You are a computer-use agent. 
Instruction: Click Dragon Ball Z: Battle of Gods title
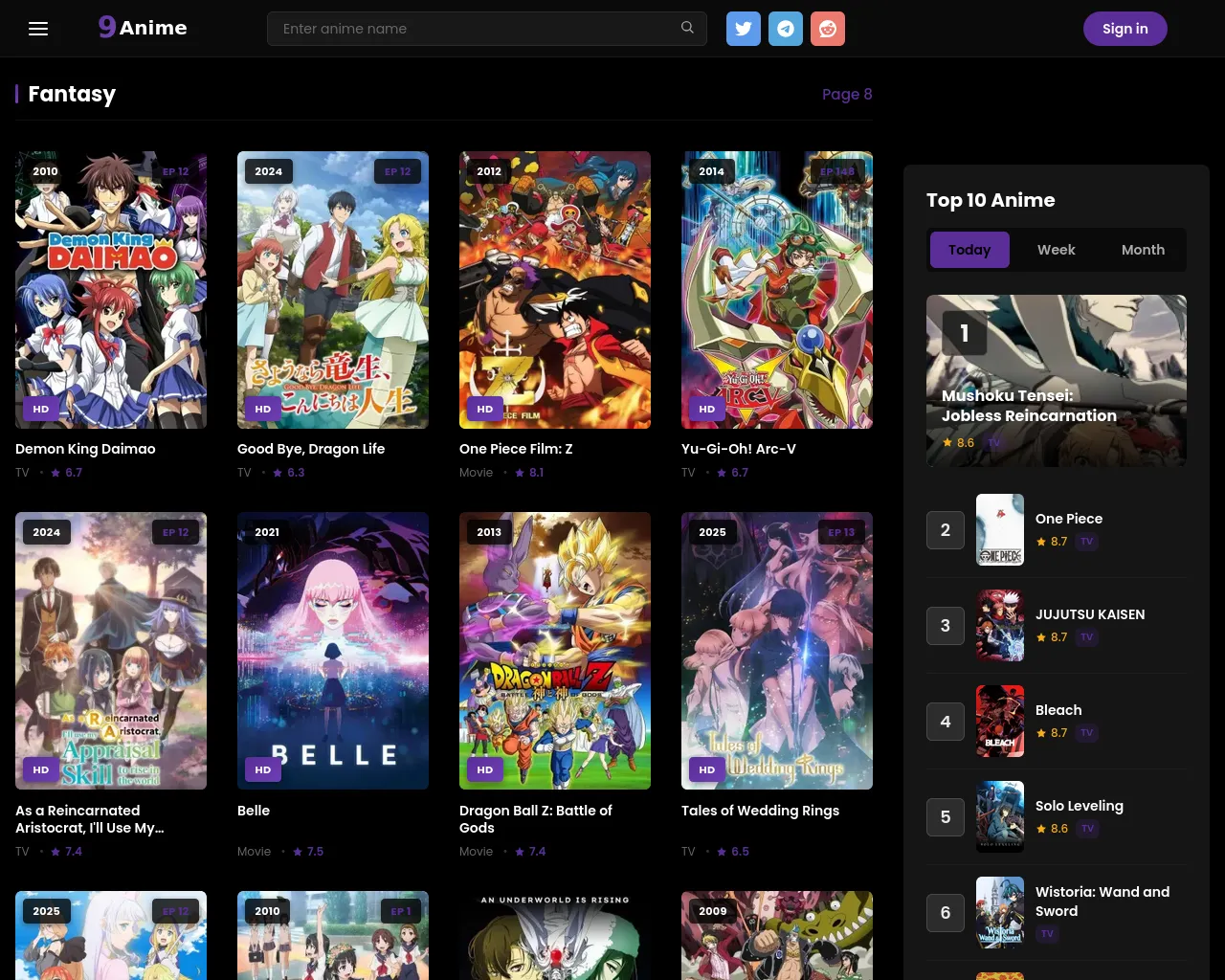(x=536, y=819)
